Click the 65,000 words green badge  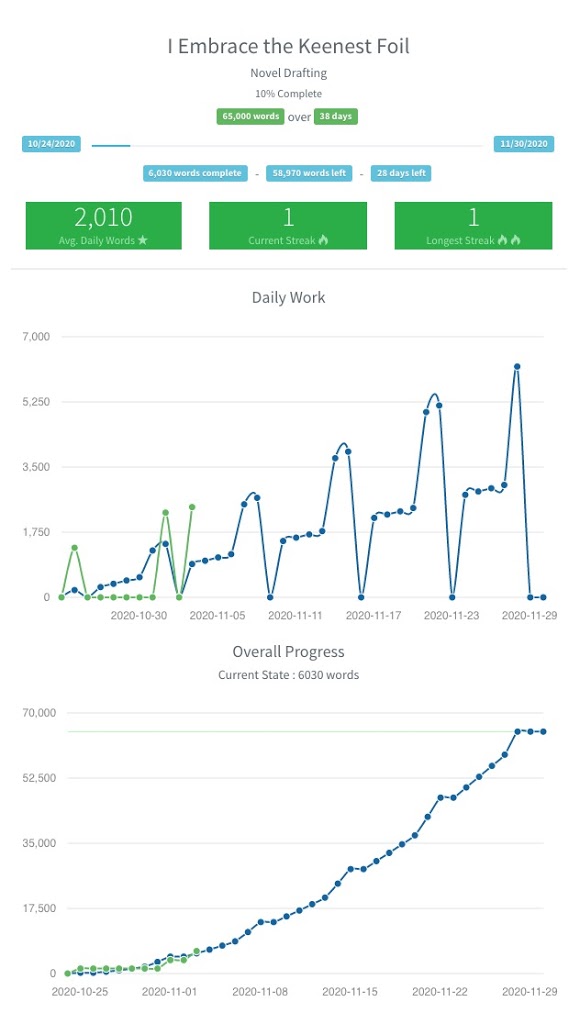coord(251,117)
